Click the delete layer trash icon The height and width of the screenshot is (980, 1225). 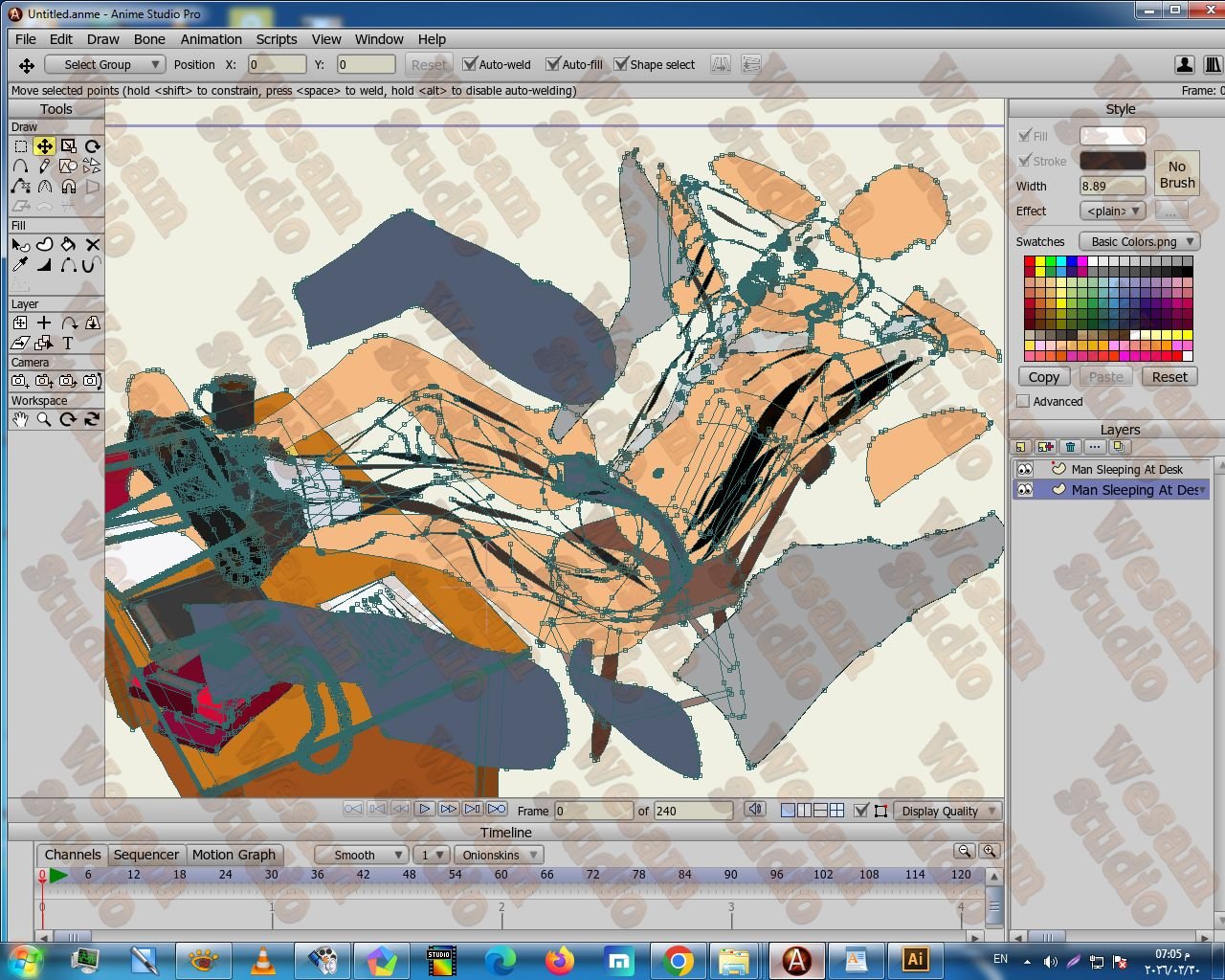point(1071,447)
